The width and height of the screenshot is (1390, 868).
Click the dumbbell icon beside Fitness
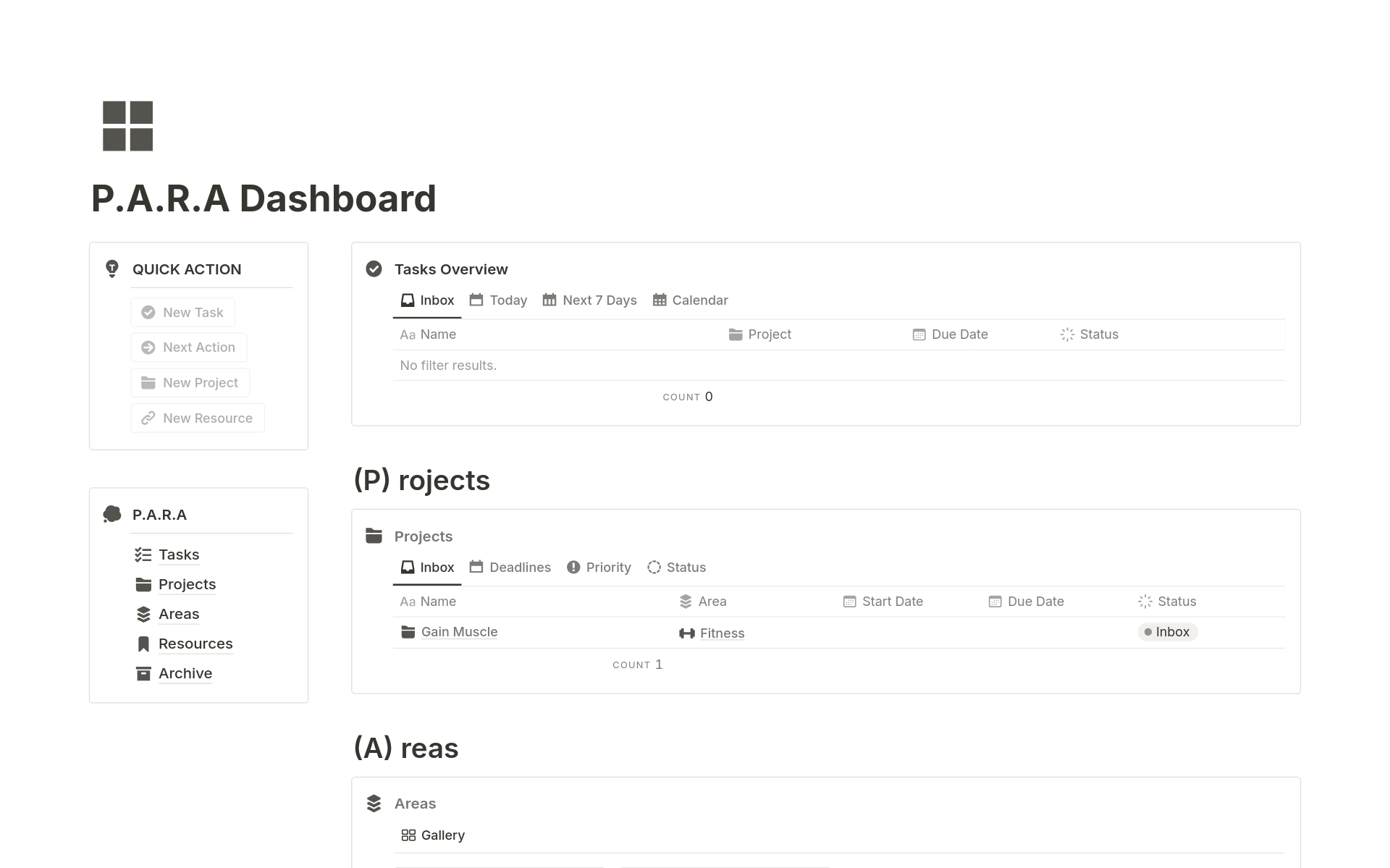point(686,633)
